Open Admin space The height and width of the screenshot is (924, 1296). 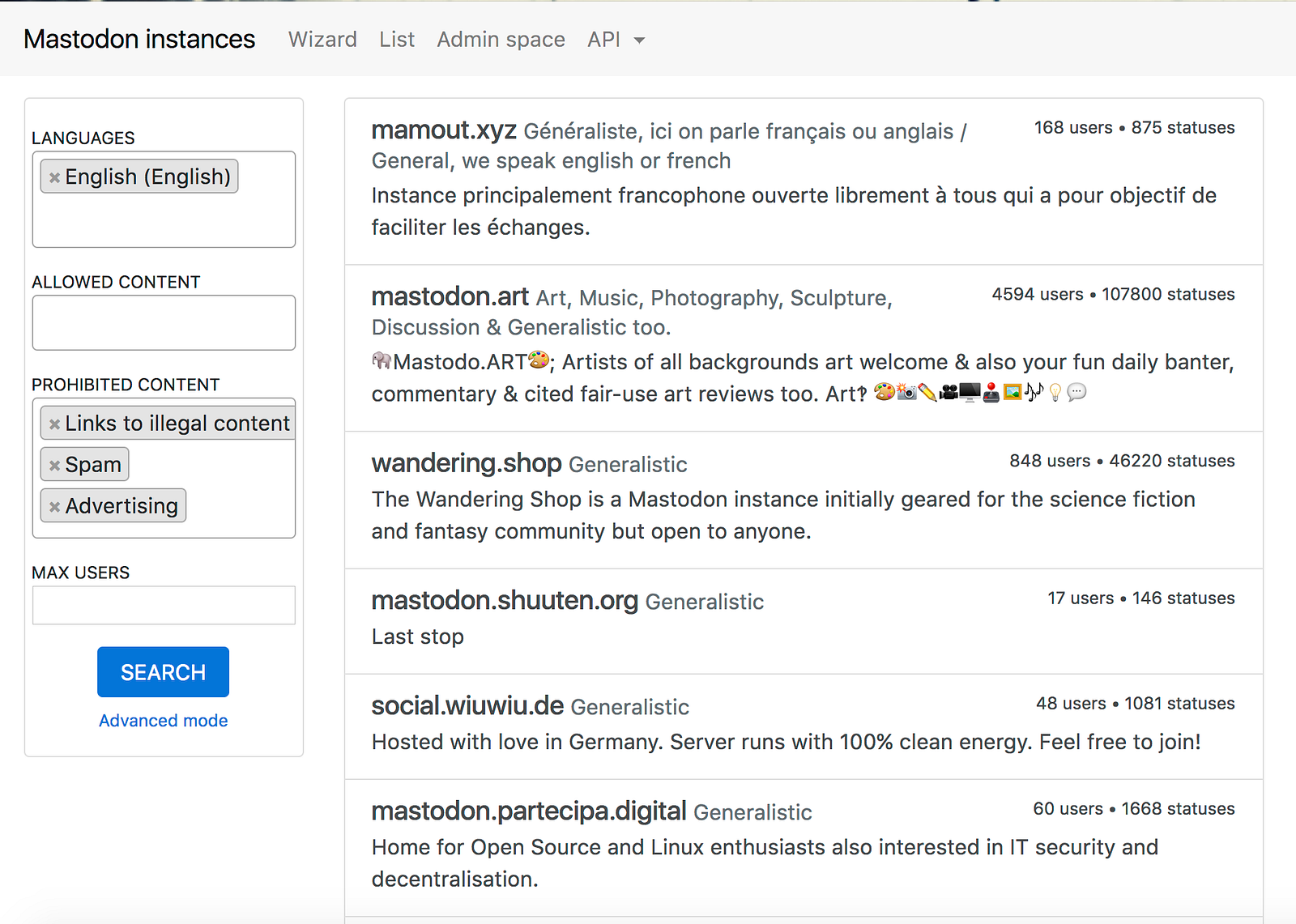coord(501,40)
